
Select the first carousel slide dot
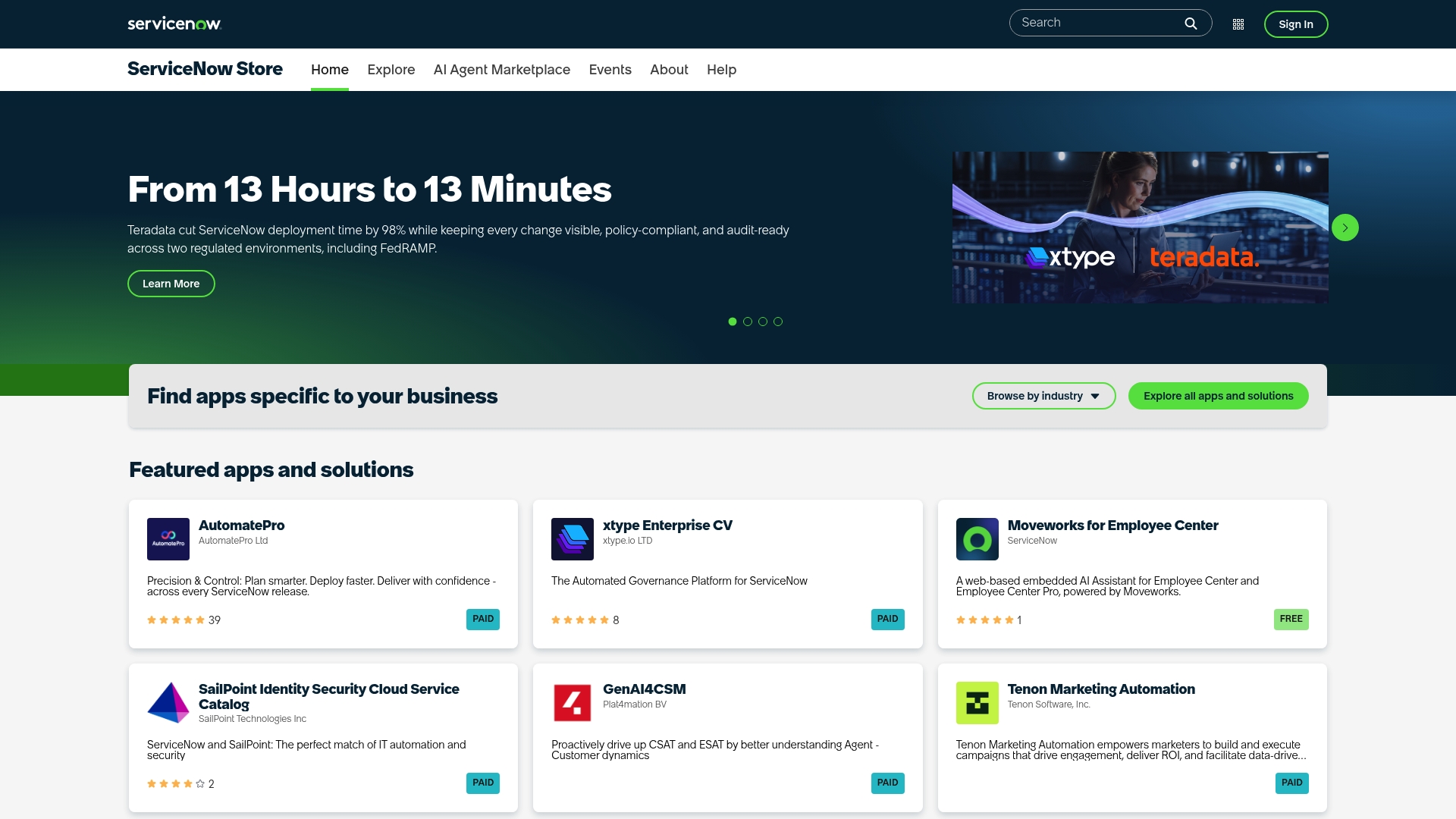(x=733, y=322)
